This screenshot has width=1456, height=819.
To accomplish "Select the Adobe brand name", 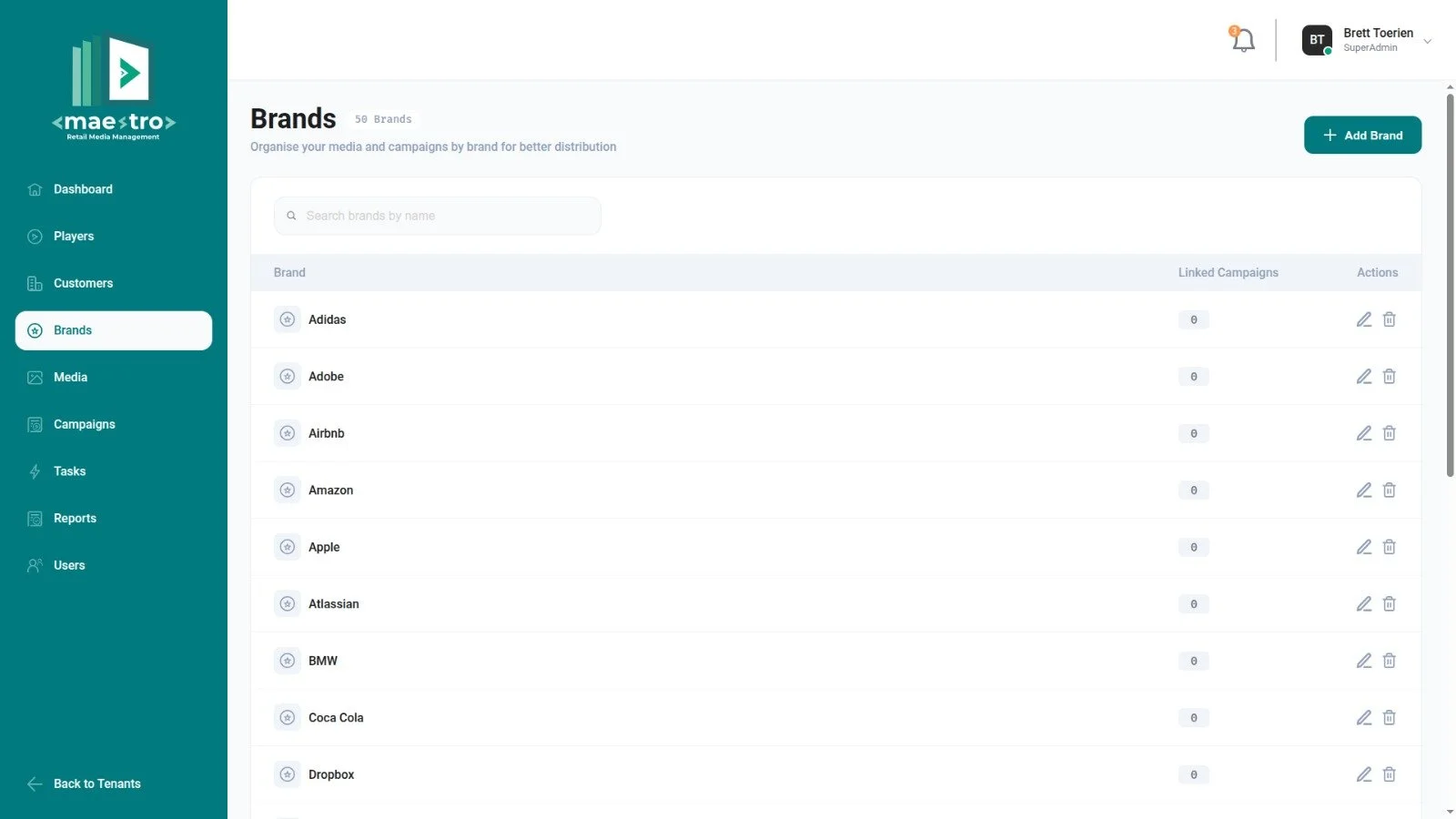I will (x=326, y=377).
